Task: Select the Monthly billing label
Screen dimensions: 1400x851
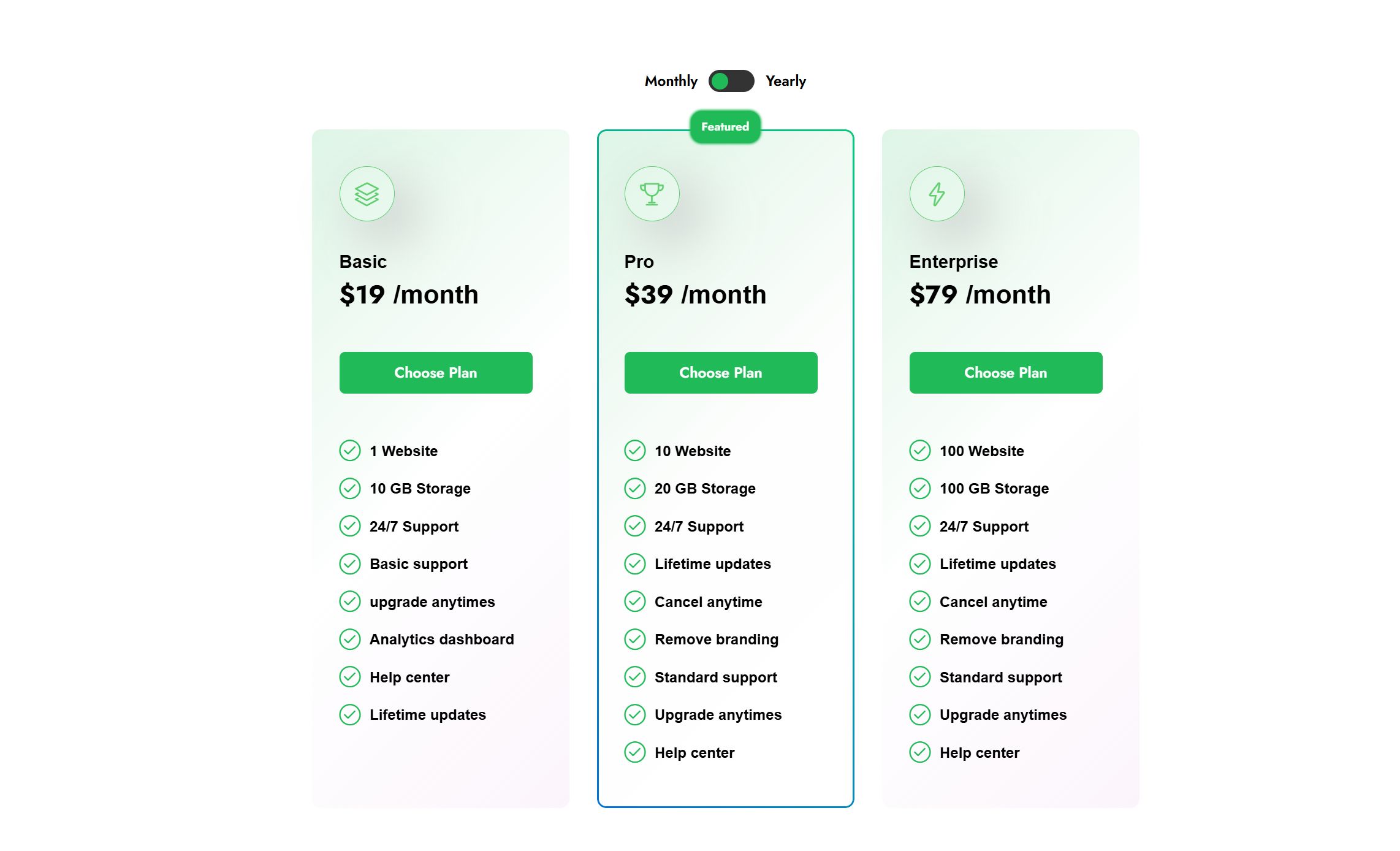Action: tap(671, 81)
